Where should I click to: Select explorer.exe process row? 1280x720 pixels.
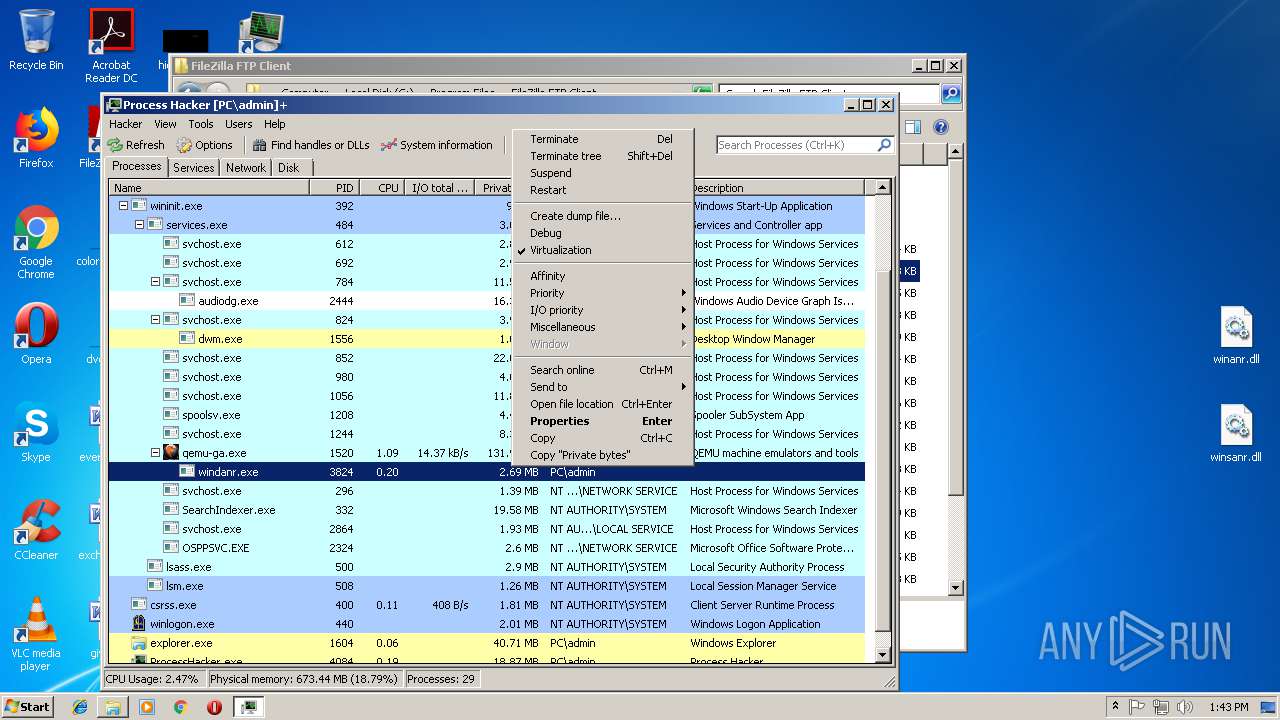point(486,643)
